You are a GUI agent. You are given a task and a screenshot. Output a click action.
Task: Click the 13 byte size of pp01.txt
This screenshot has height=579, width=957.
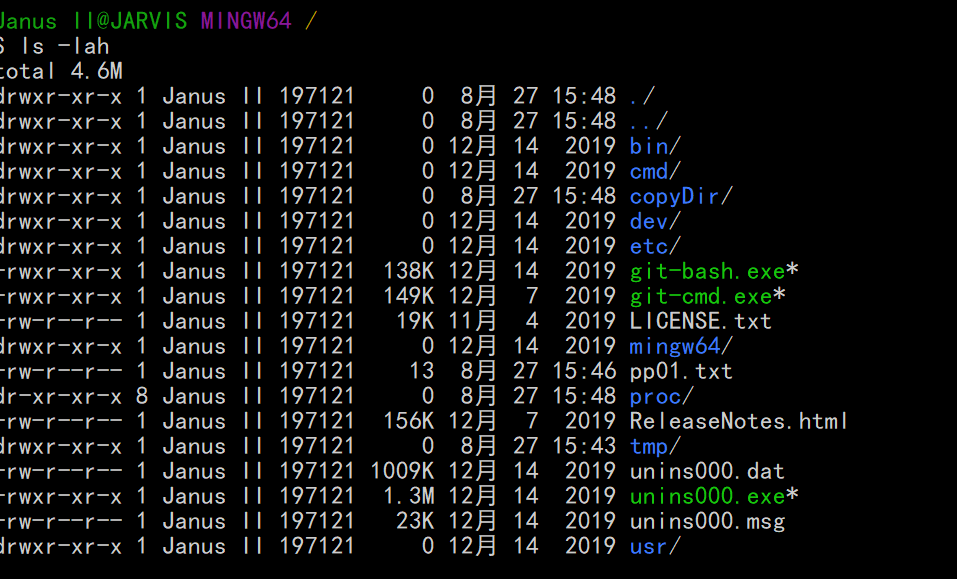pos(421,372)
